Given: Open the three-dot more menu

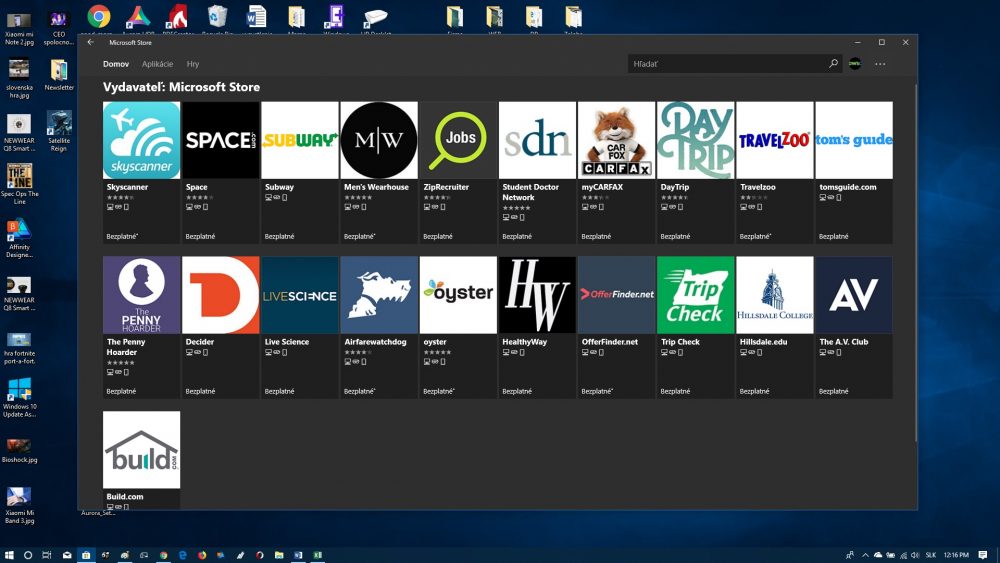Looking at the screenshot, I should point(880,64).
